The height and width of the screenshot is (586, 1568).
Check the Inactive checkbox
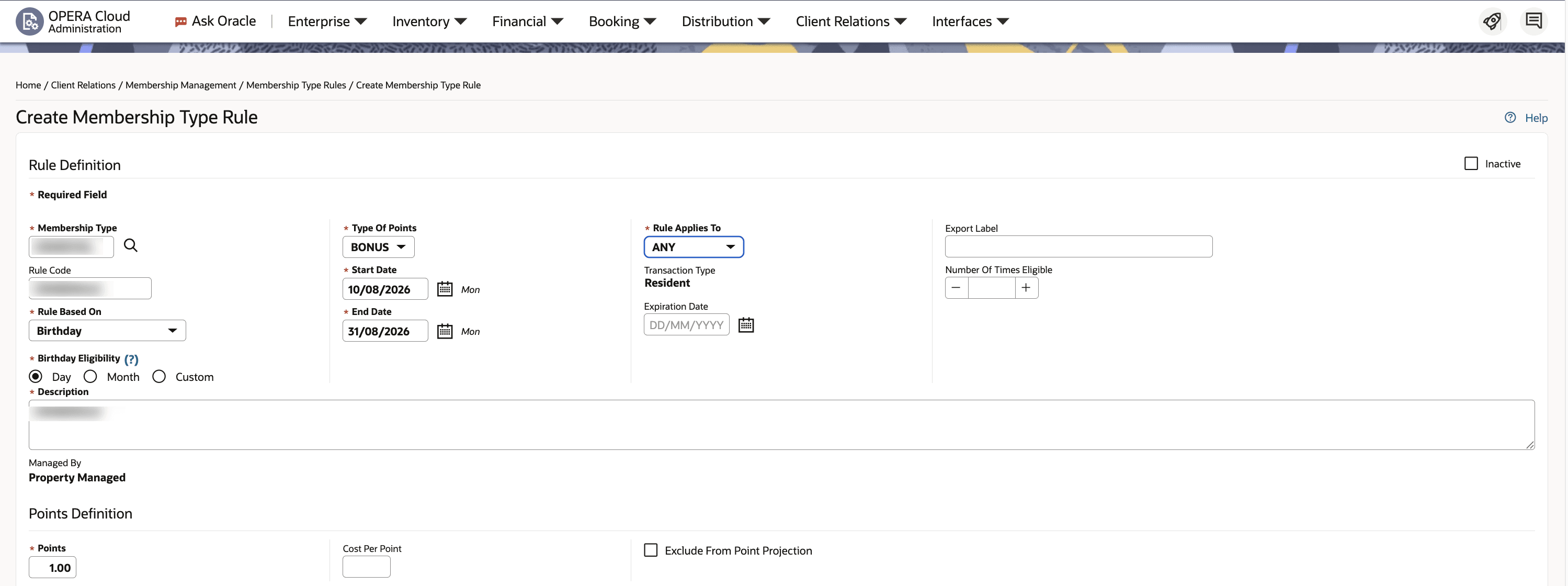click(1471, 163)
